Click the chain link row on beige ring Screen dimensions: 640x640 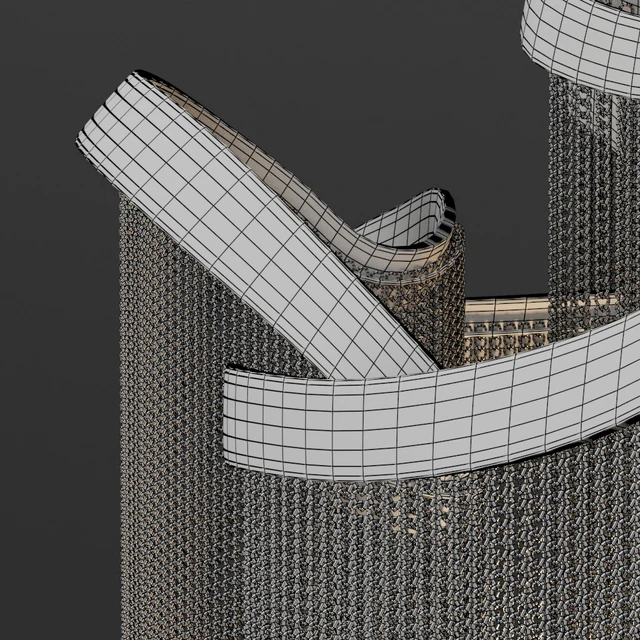pos(506,329)
